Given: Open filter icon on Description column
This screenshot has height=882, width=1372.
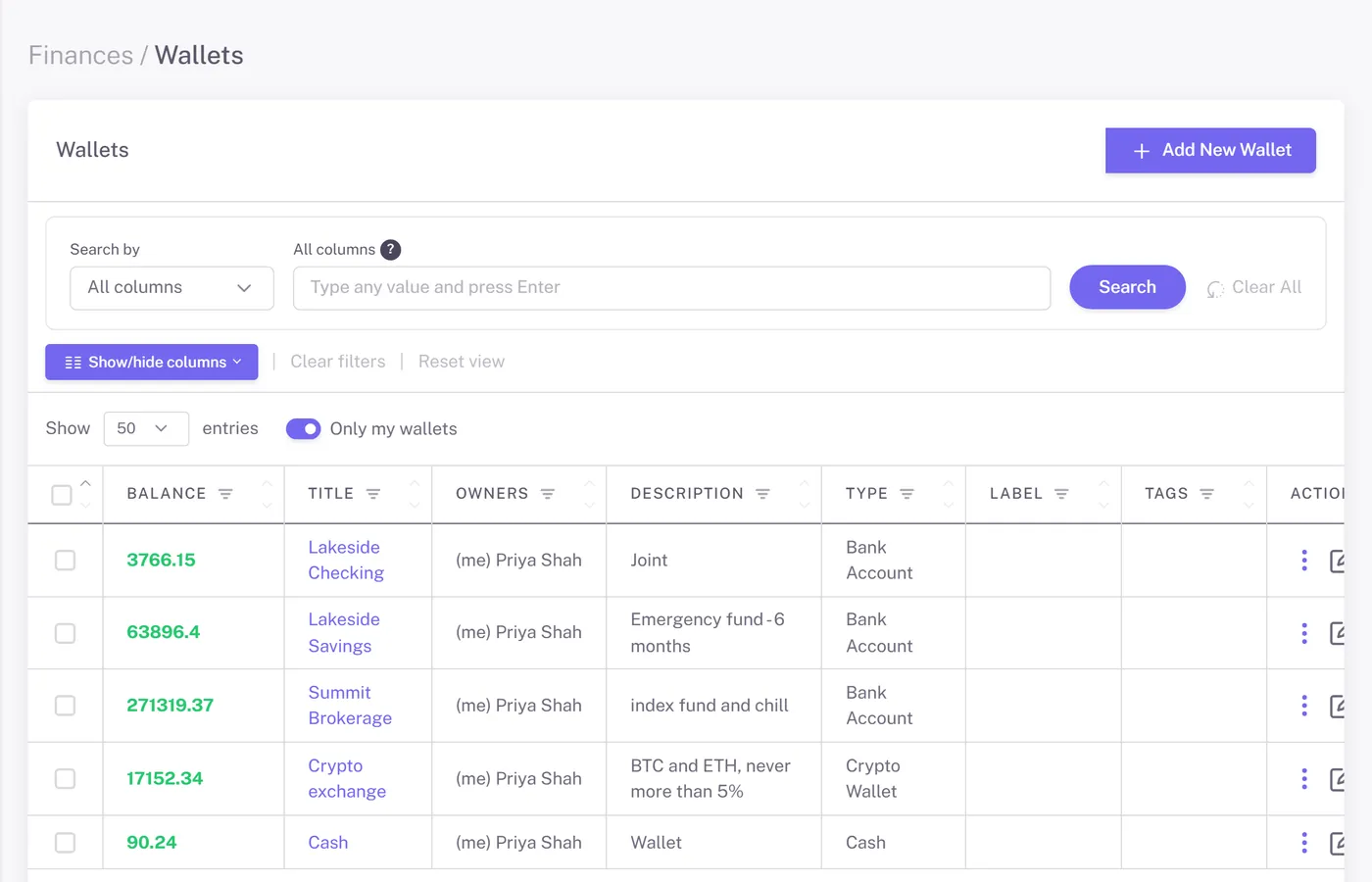Looking at the screenshot, I should [762, 494].
